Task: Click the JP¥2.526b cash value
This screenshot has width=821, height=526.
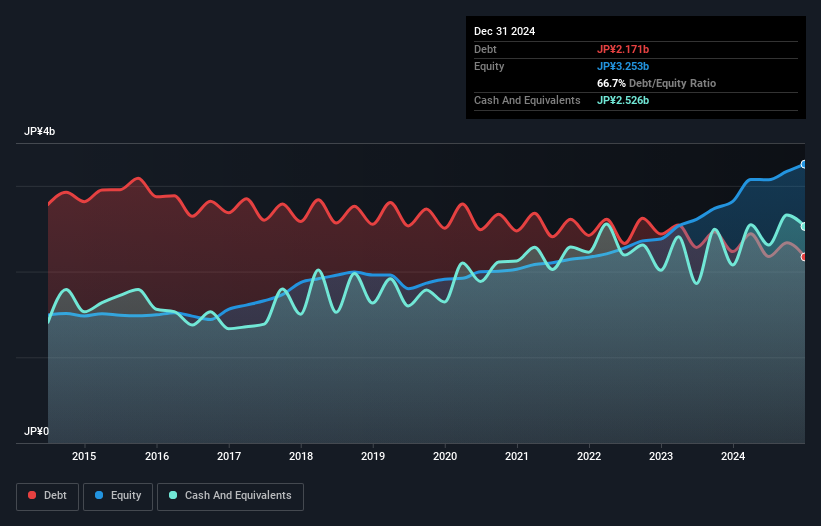Action: [623, 100]
